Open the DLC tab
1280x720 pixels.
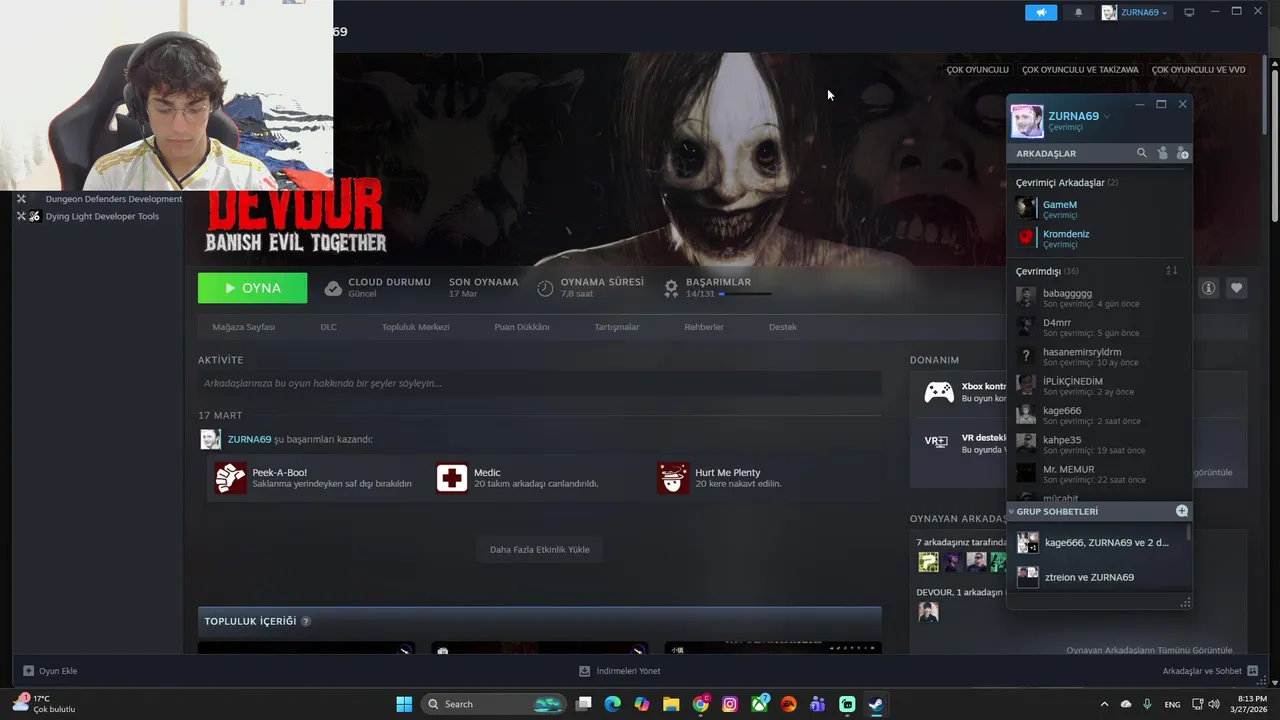[328, 327]
